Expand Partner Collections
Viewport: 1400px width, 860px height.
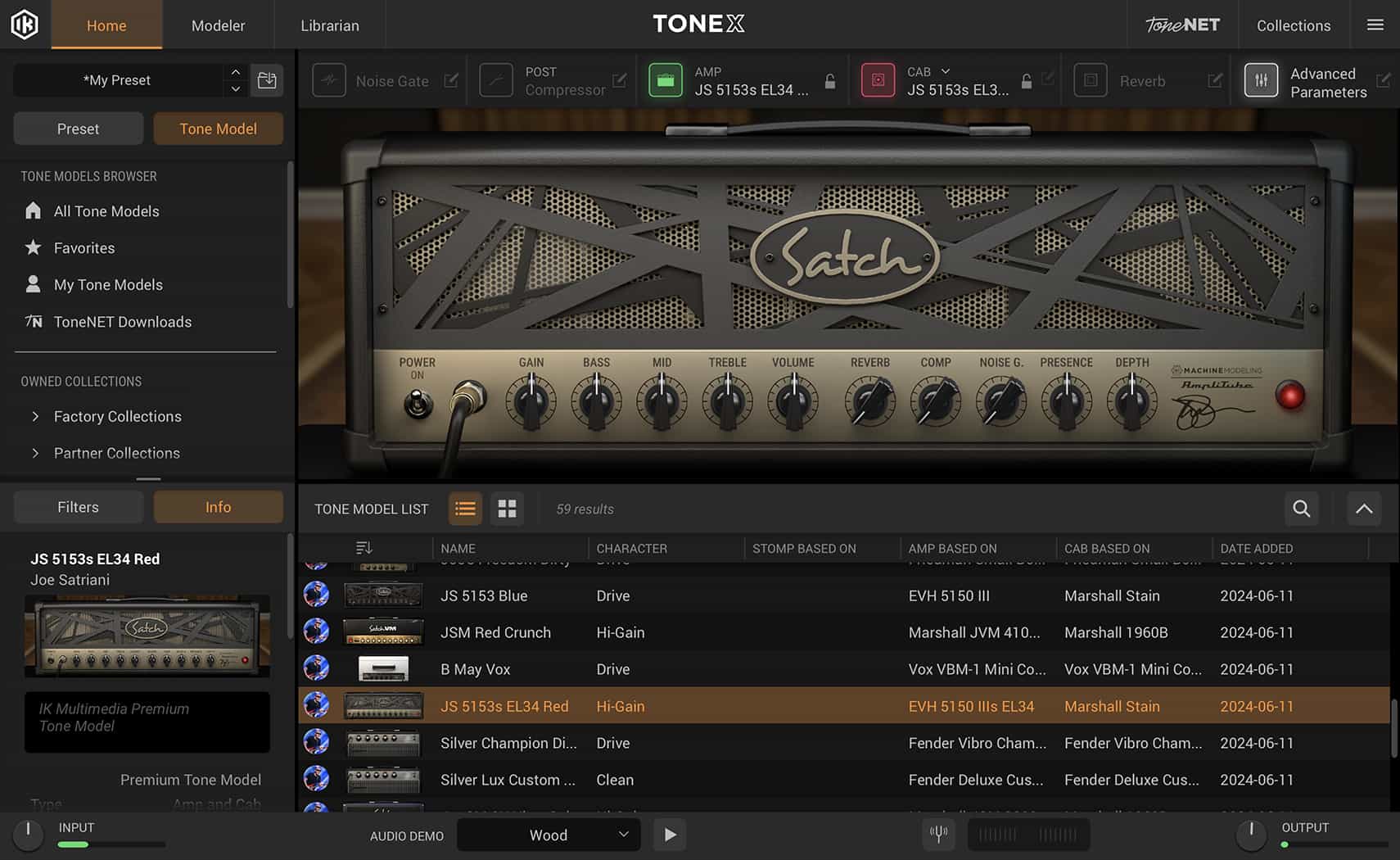pos(36,453)
